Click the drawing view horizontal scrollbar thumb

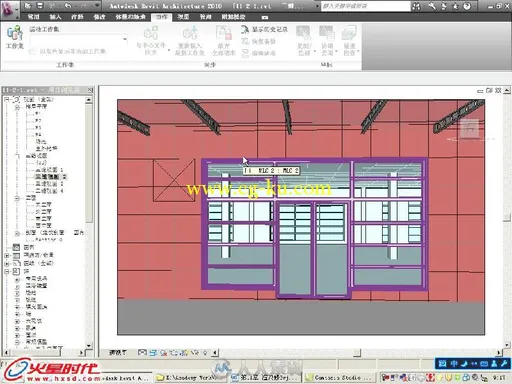click(x=357, y=352)
